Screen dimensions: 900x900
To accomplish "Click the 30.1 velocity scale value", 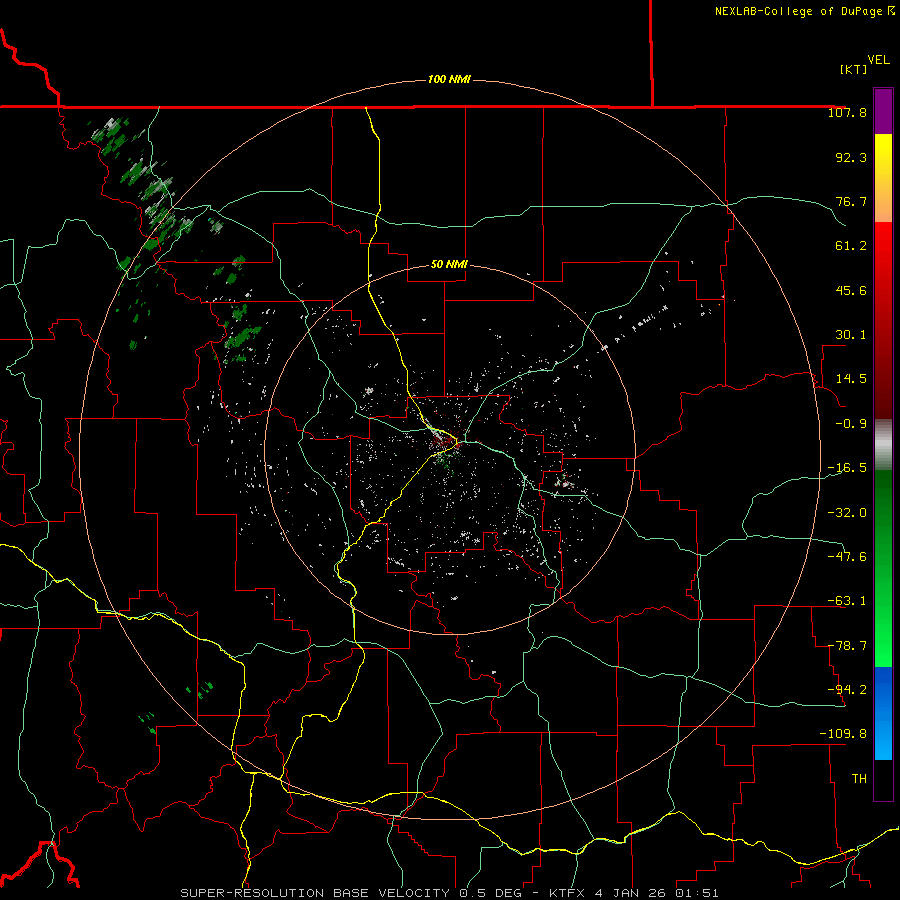I will tap(851, 335).
